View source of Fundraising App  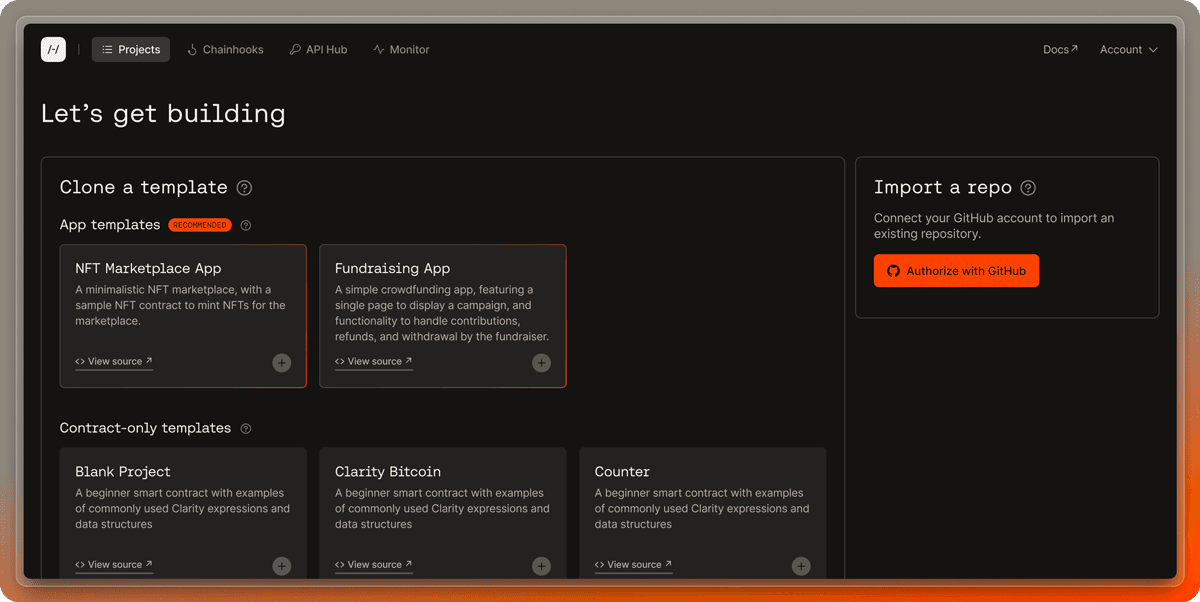[374, 362]
